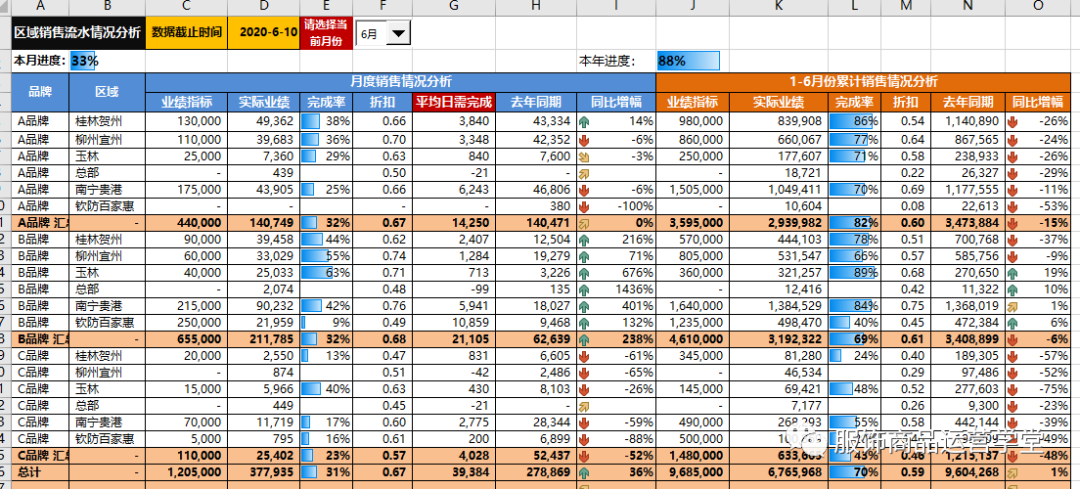This screenshot has height=489, width=1080.
Task: Select the cell containing 1,140,890
Action: point(968,122)
